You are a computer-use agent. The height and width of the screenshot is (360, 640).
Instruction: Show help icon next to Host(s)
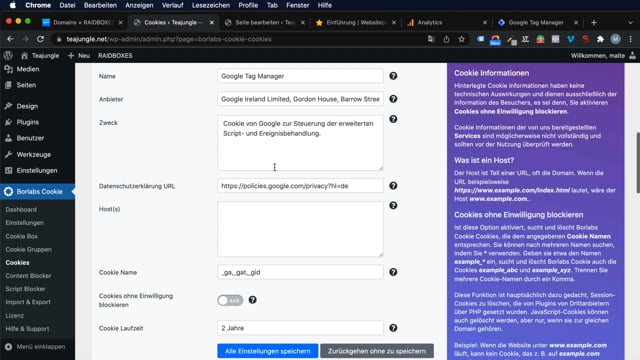point(393,205)
